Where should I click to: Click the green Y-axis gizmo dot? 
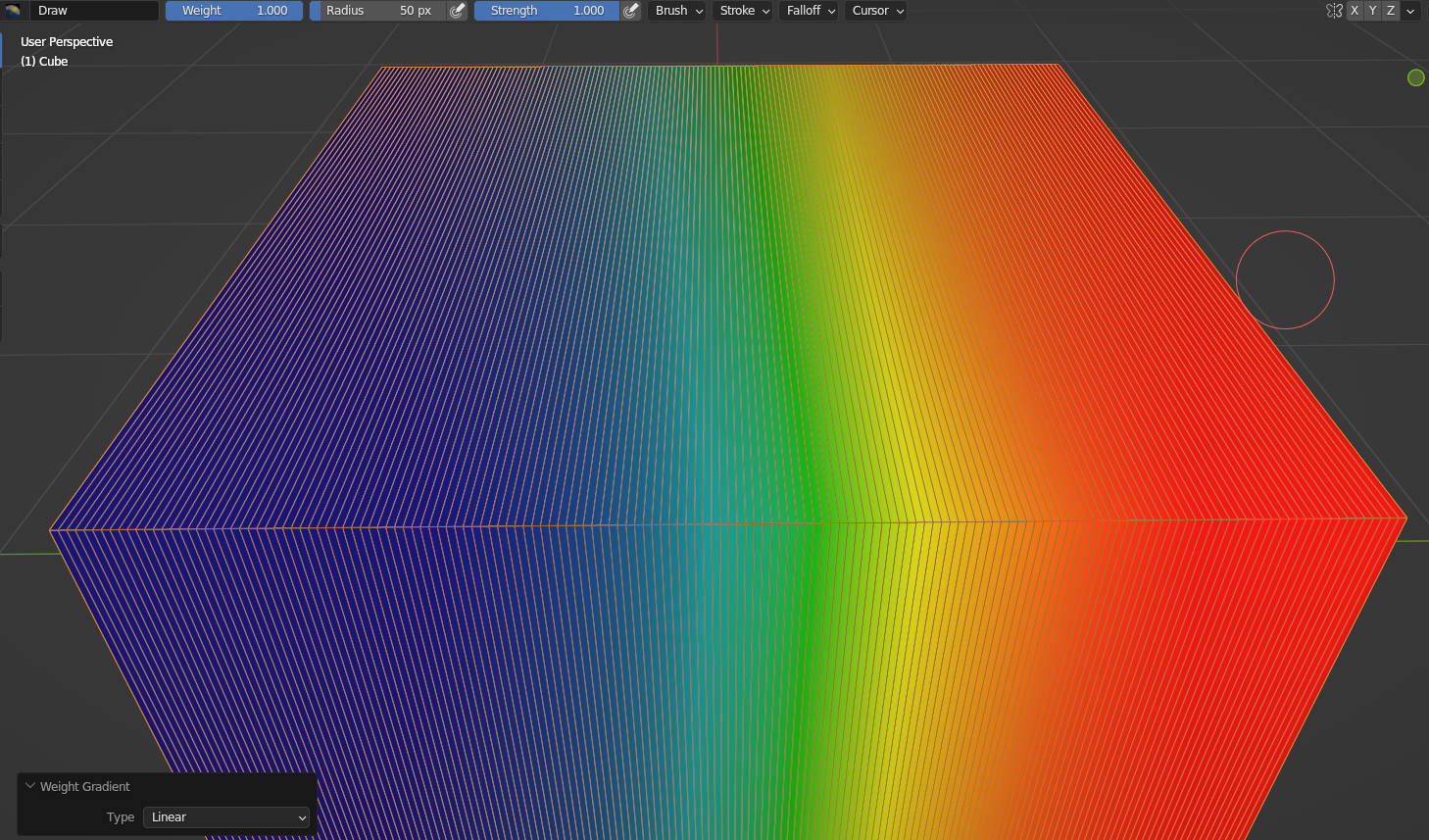coord(1415,78)
